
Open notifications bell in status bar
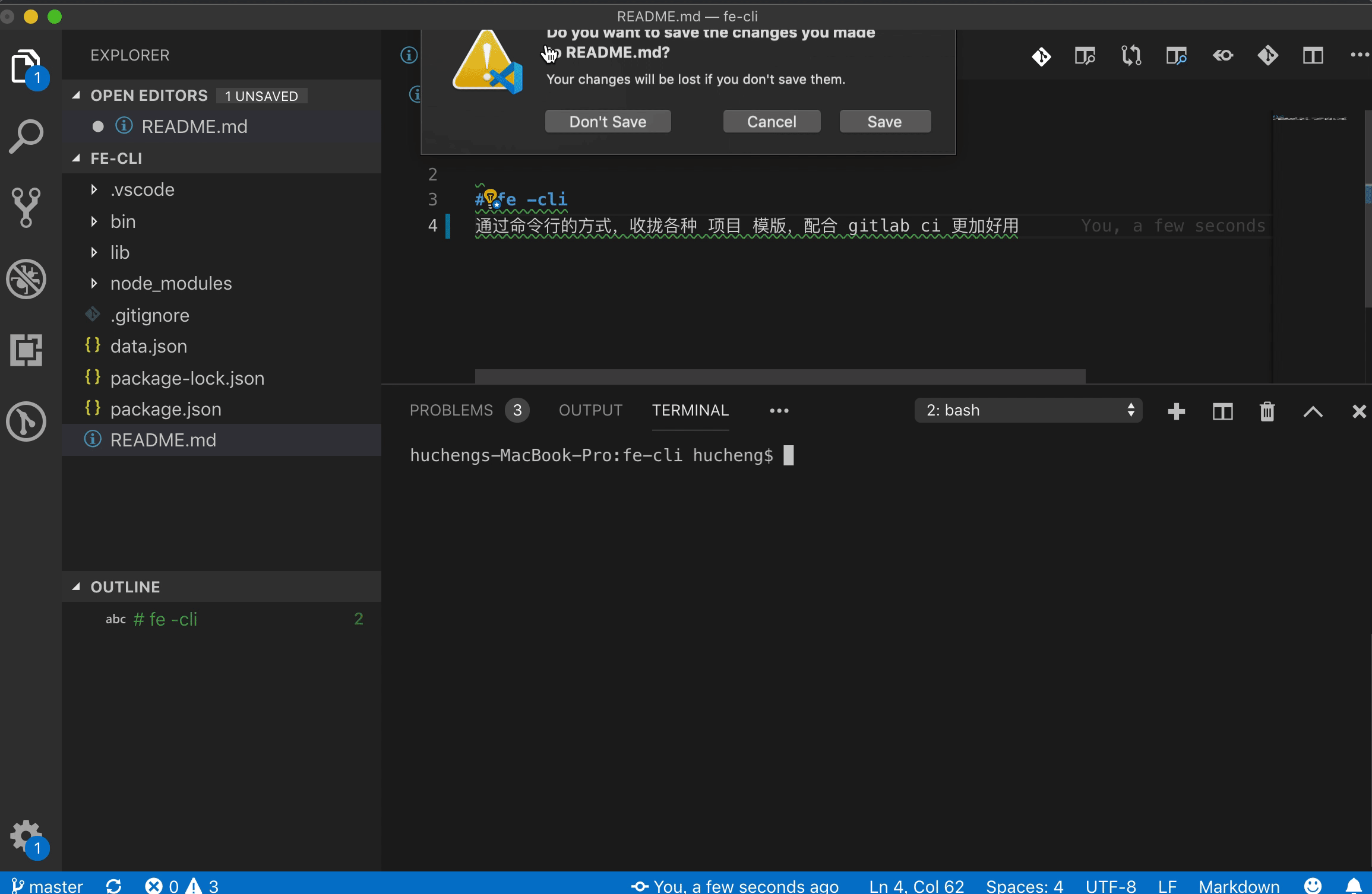click(x=1353, y=886)
